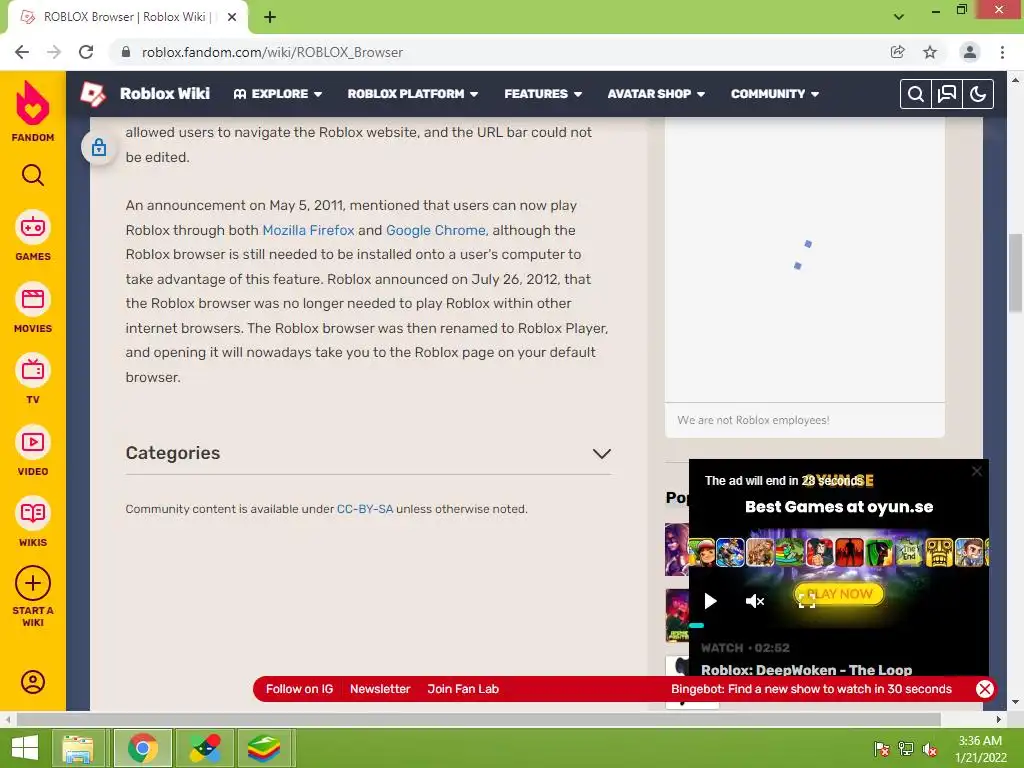Close the ROBLOX Browser tab
This screenshot has width=1024, height=768.
(232, 17)
